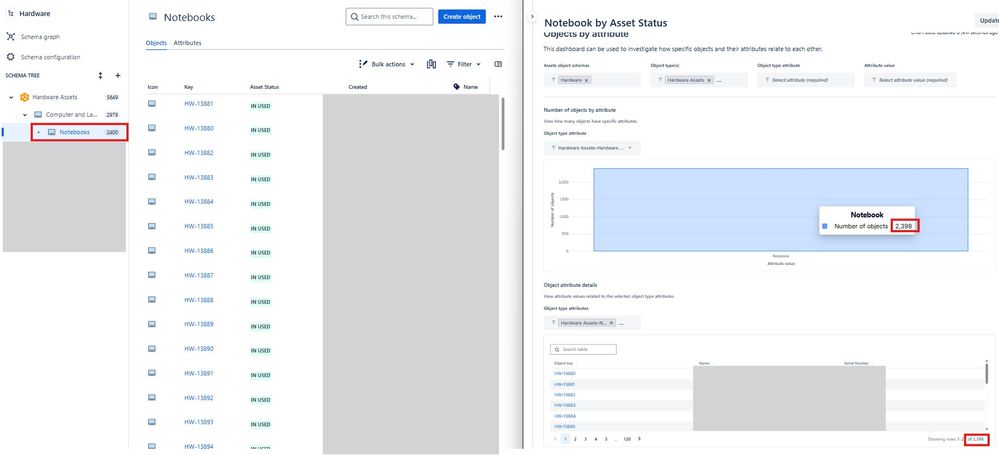The height and width of the screenshot is (455, 999).
Task: Select Computer and La... tree item label
Action: click(71, 115)
